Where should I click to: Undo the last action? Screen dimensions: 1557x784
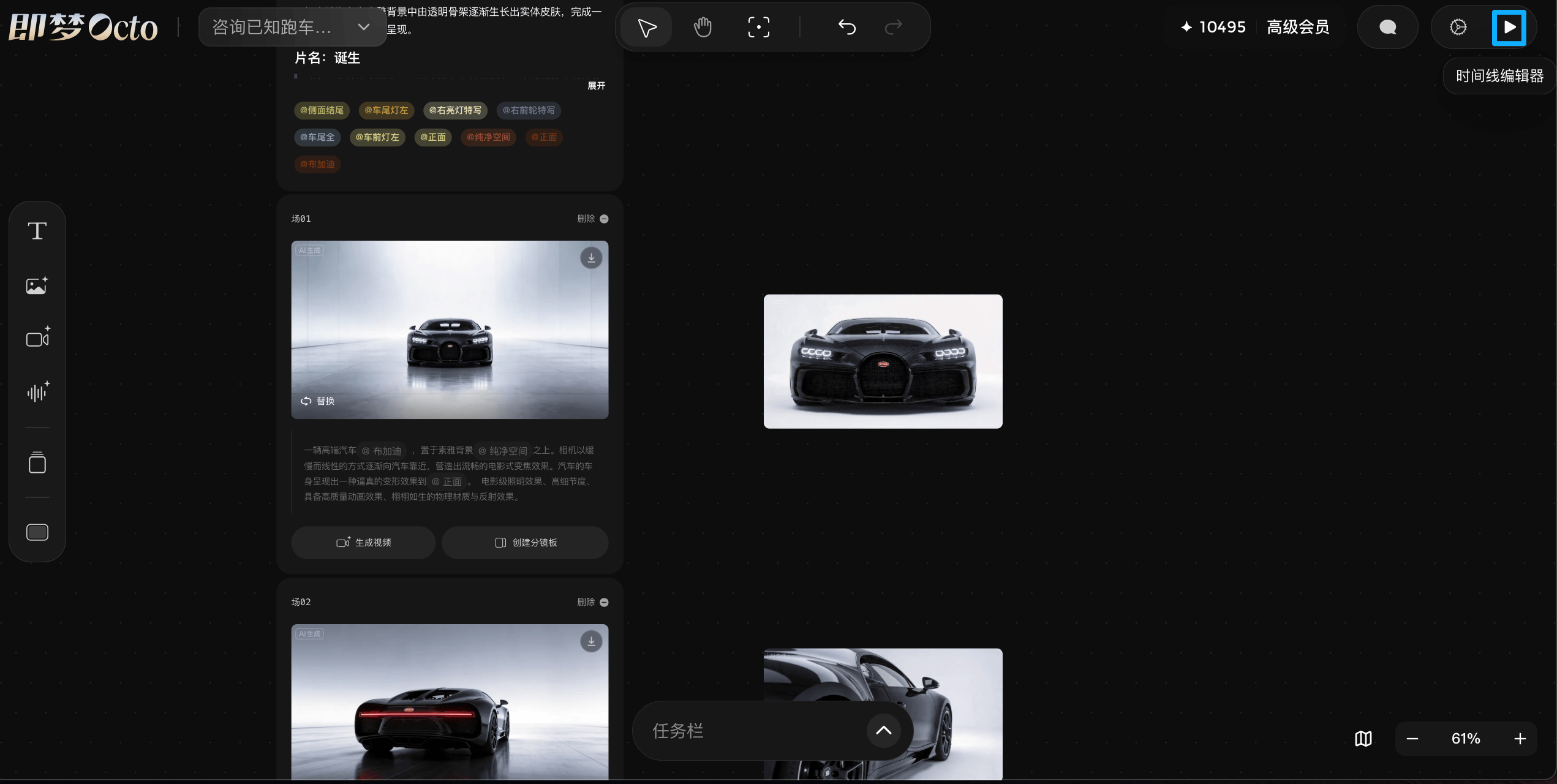point(847,27)
